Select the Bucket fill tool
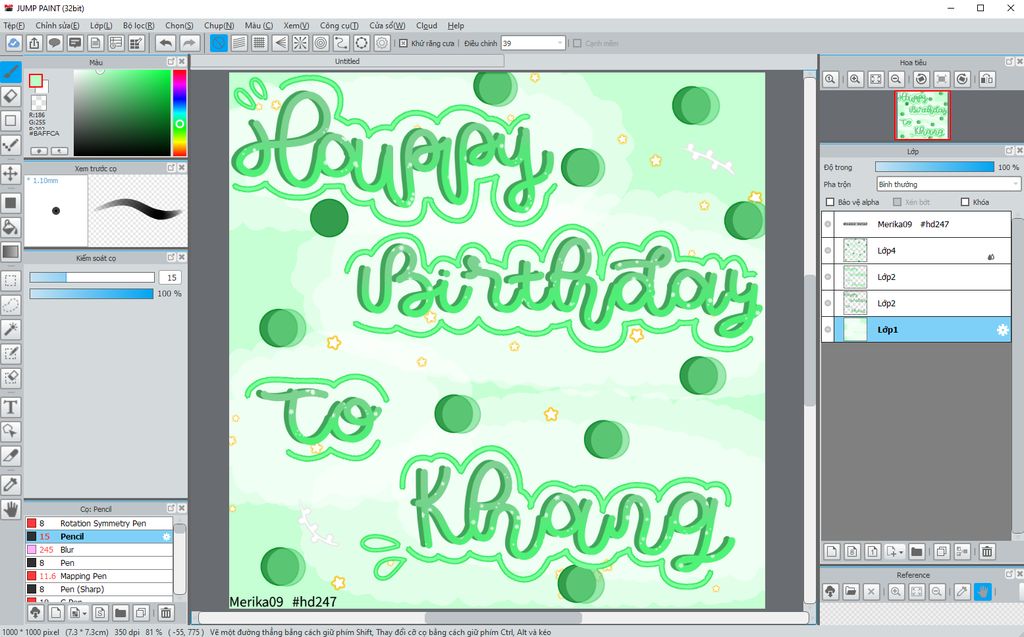This screenshot has height=637, width=1024. click(10, 227)
